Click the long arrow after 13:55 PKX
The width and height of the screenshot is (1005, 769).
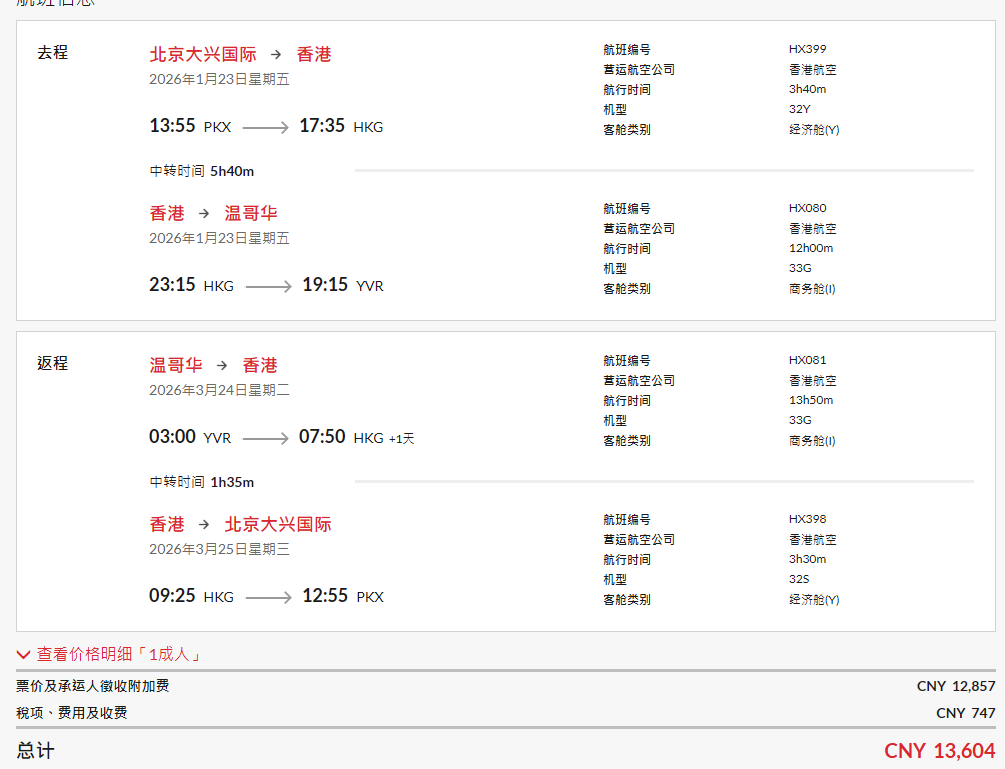(x=265, y=127)
